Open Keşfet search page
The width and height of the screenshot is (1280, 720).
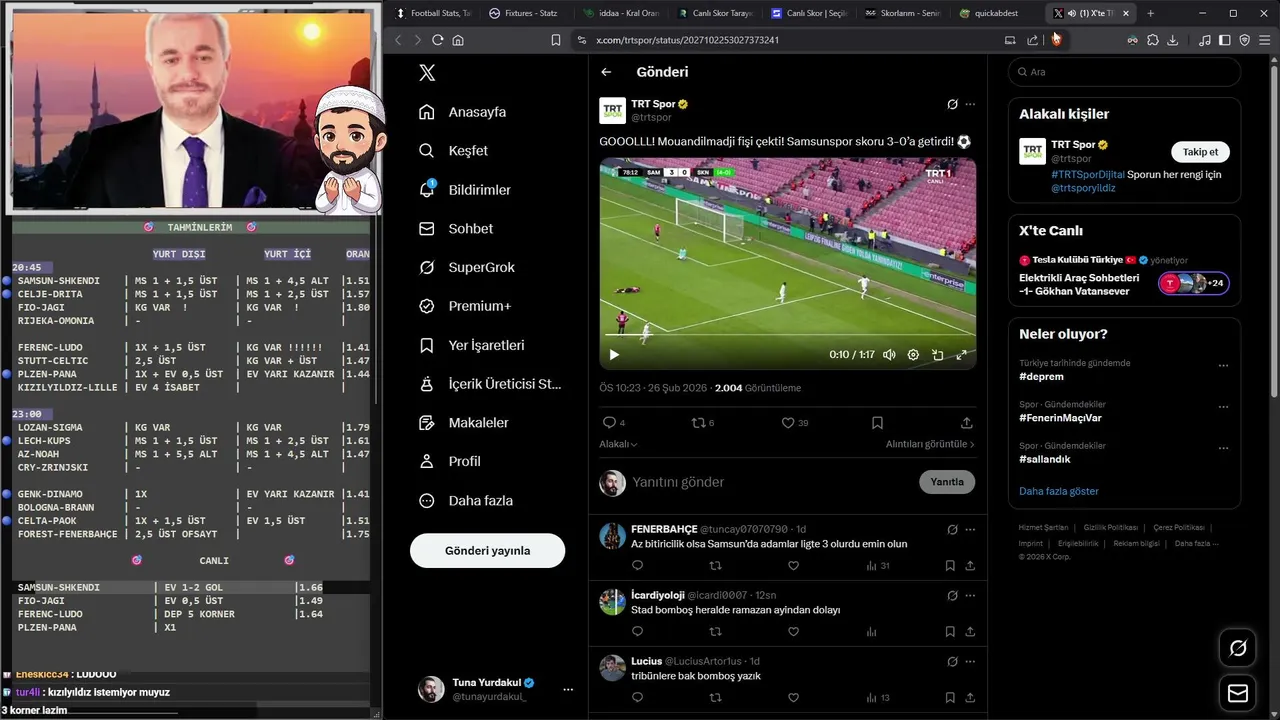click(454, 151)
